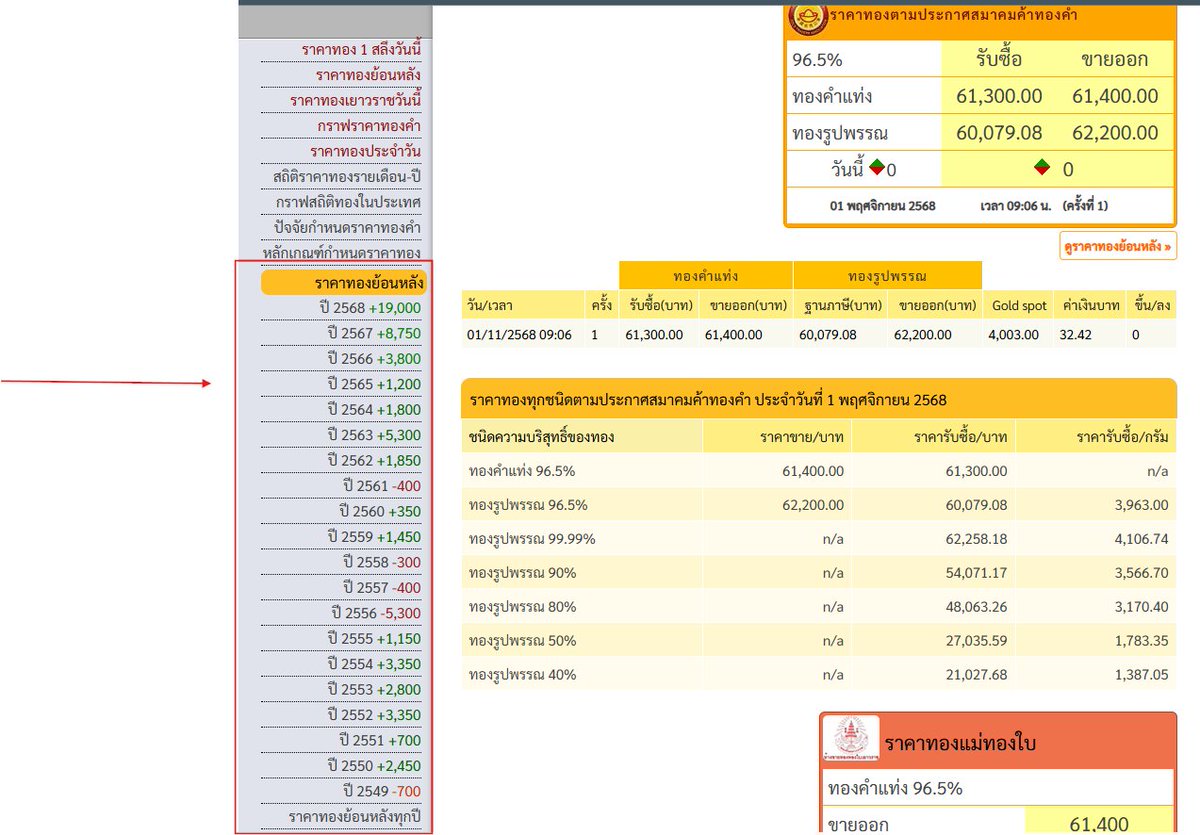The height and width of the screenshot is (835, 1200).
Task: View the ปี 2552 +3,350 entry
Action: pos(374,715)
